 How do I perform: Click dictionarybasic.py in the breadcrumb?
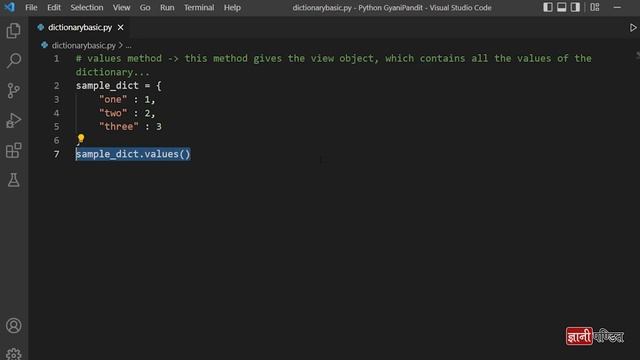(84, 45)
